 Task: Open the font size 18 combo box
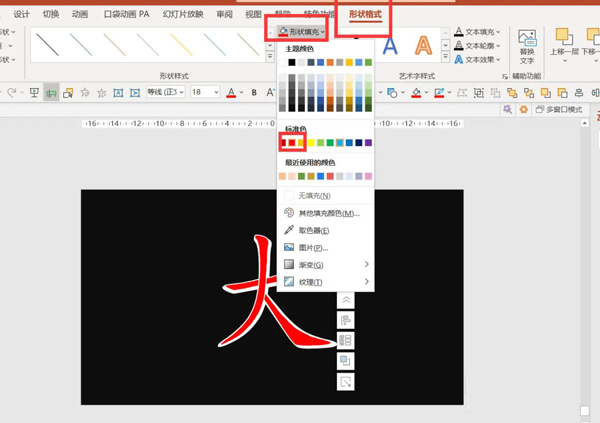(x=204, y=93)
